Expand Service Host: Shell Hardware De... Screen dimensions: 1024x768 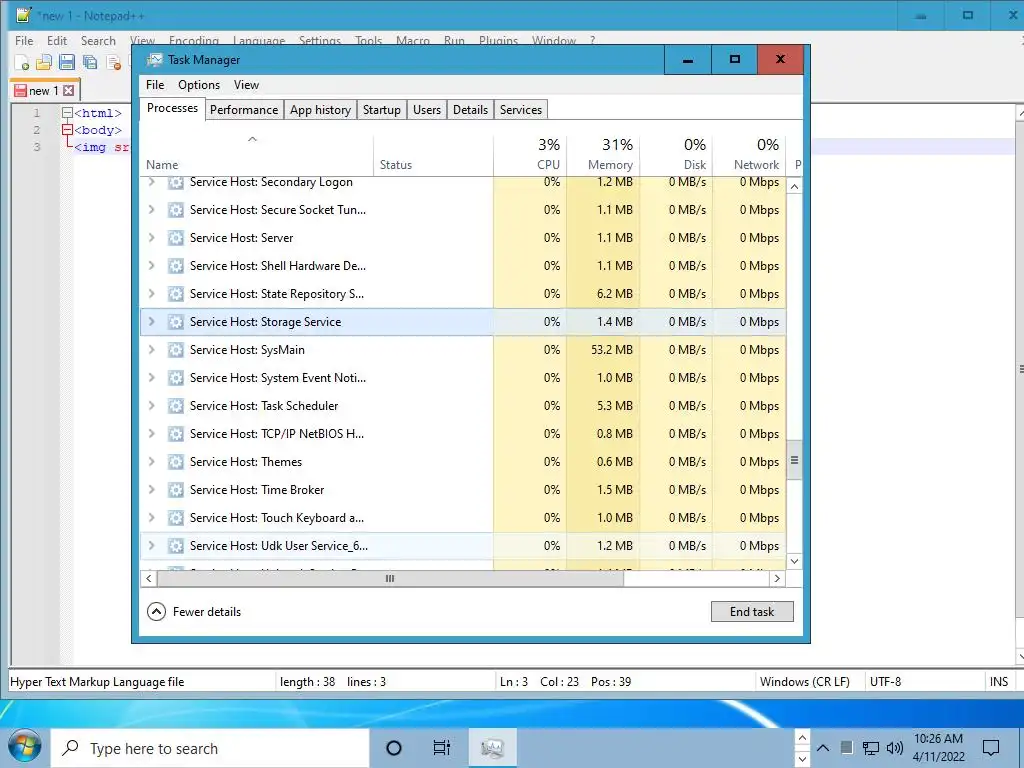coord(152,266)
